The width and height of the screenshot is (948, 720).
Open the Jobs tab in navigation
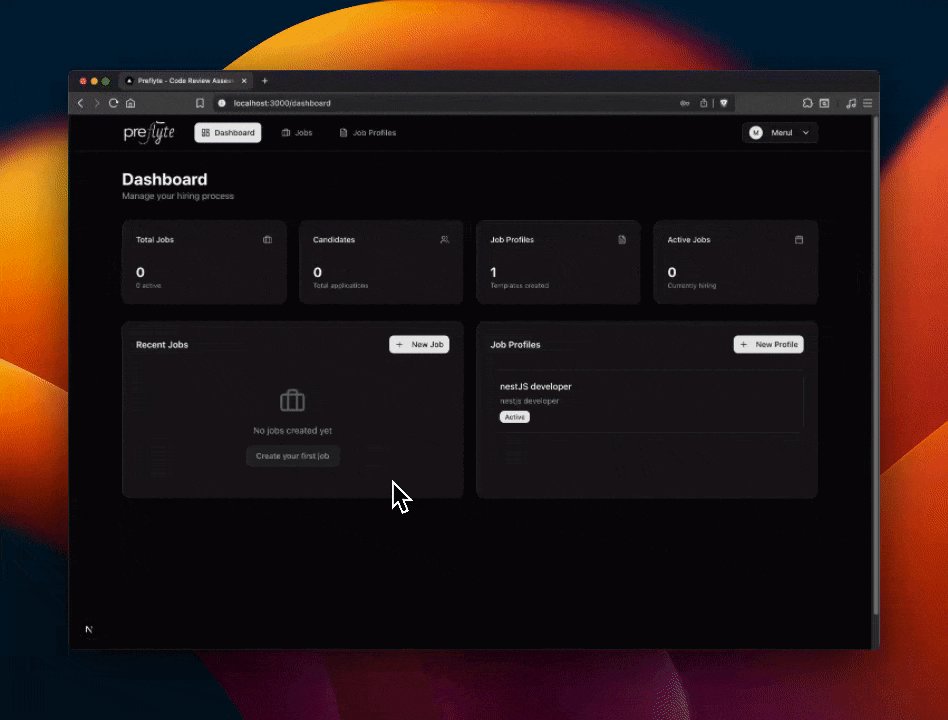coord(297,133)
